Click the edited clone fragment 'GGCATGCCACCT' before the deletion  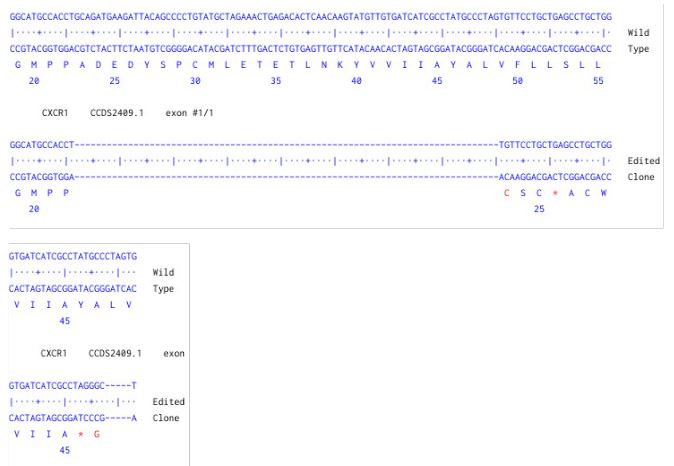[x=42, y=145]
